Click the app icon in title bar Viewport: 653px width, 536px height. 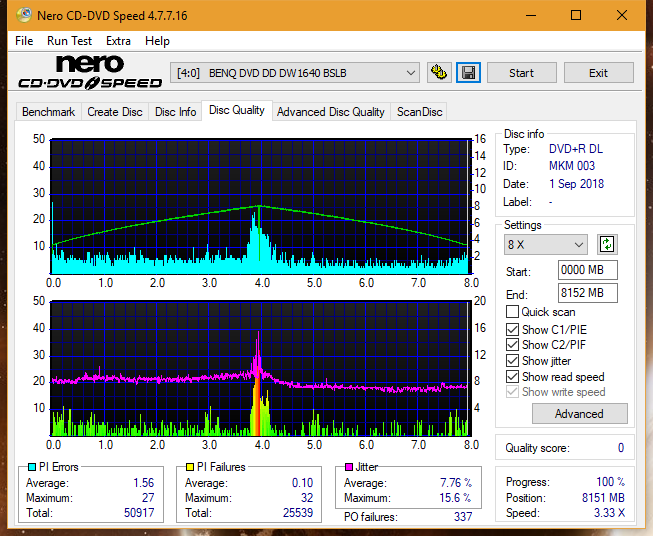24,15
